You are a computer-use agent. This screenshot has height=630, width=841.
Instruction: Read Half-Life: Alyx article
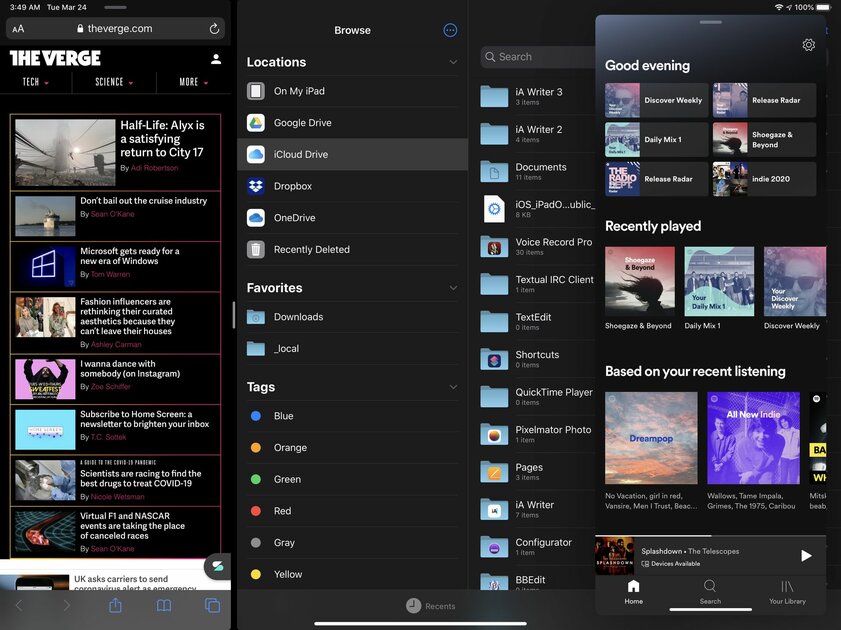coord(115,152)
